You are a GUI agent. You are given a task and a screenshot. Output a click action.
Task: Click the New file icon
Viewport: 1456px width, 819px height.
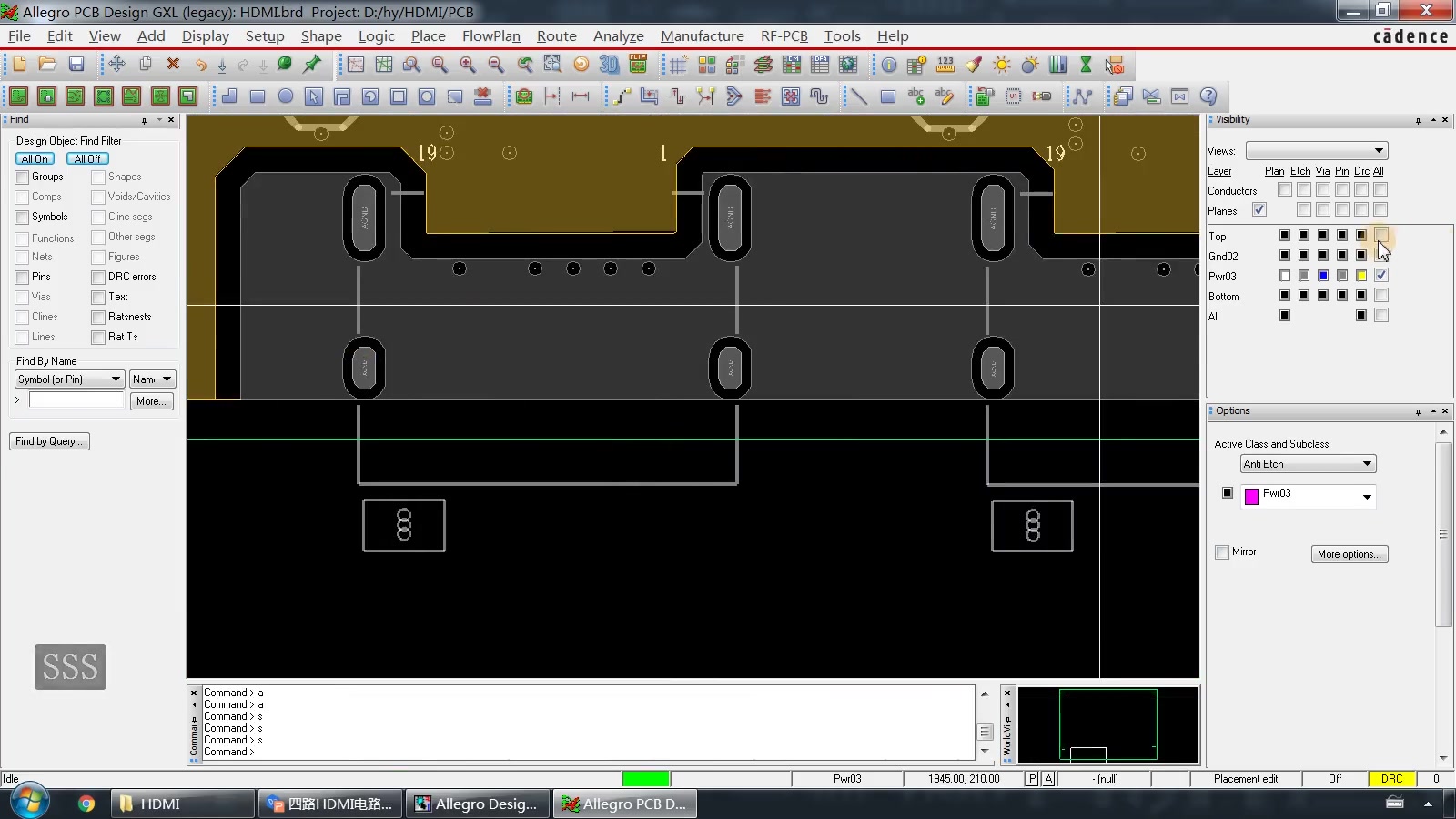click(19, 65)
